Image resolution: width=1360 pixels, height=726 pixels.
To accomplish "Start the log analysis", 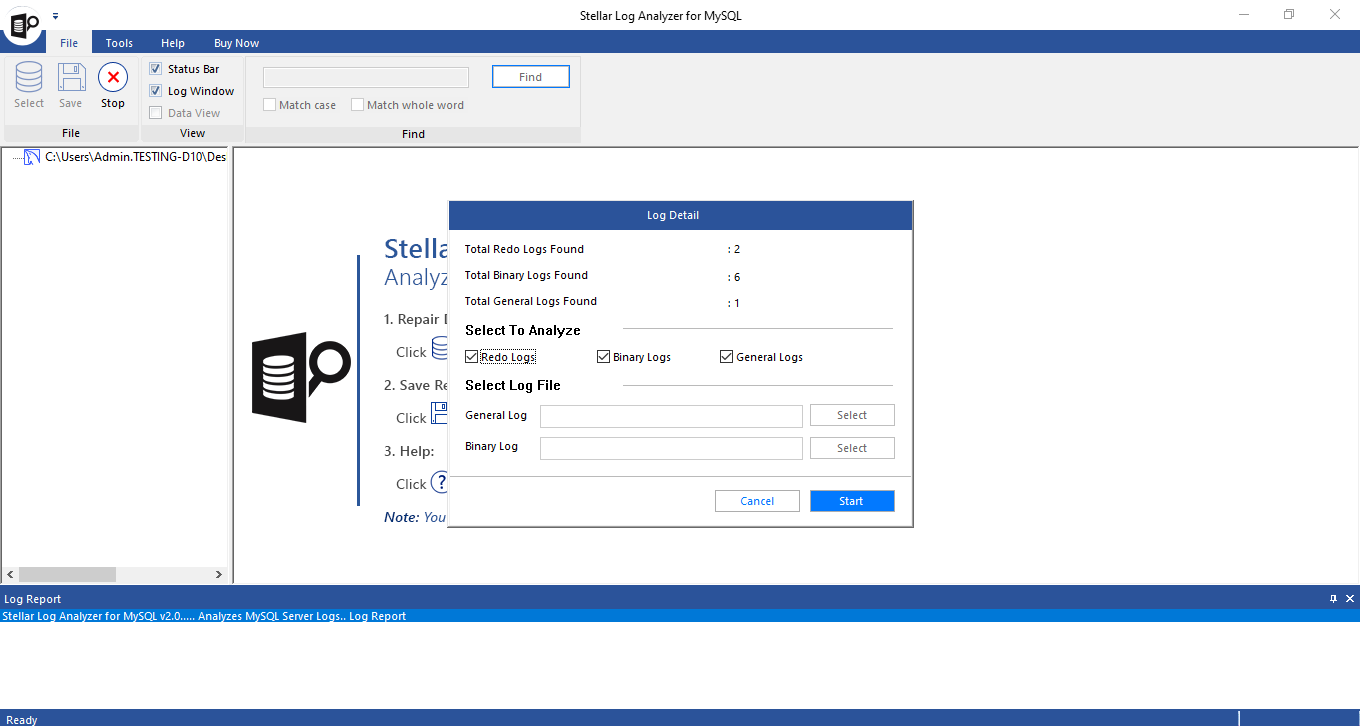I will (x=852, y=501).
